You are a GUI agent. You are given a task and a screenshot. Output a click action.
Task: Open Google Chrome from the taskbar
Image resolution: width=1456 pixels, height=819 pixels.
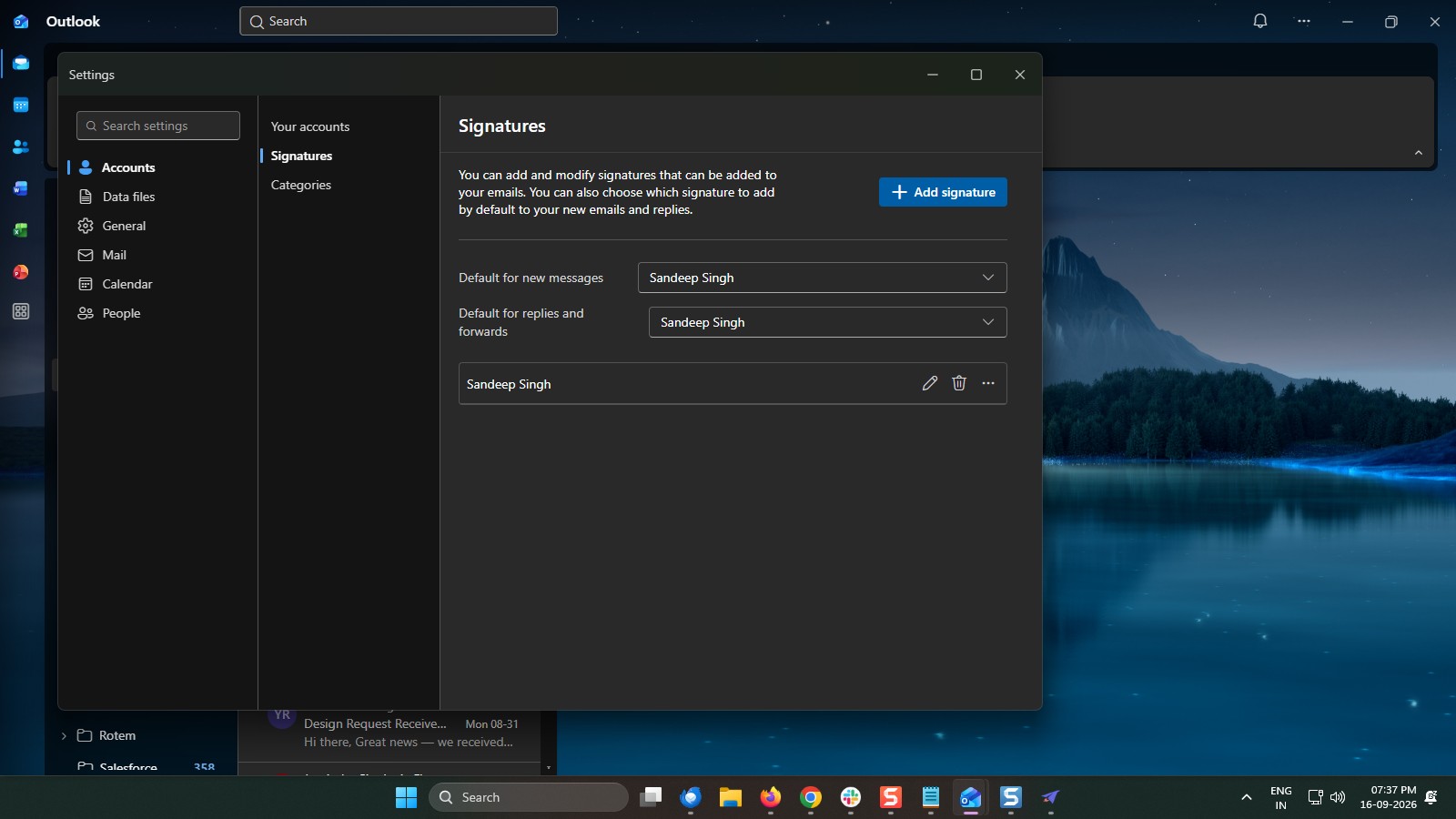tap(811, 797)
